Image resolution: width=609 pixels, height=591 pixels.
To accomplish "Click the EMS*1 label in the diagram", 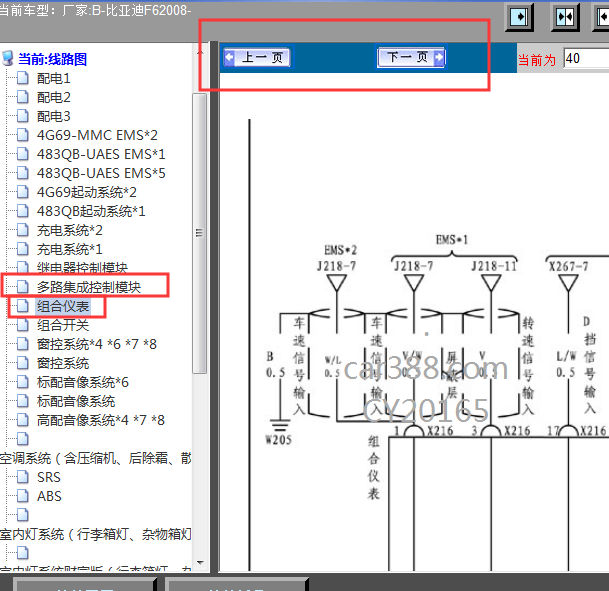I will click(452, 240).
